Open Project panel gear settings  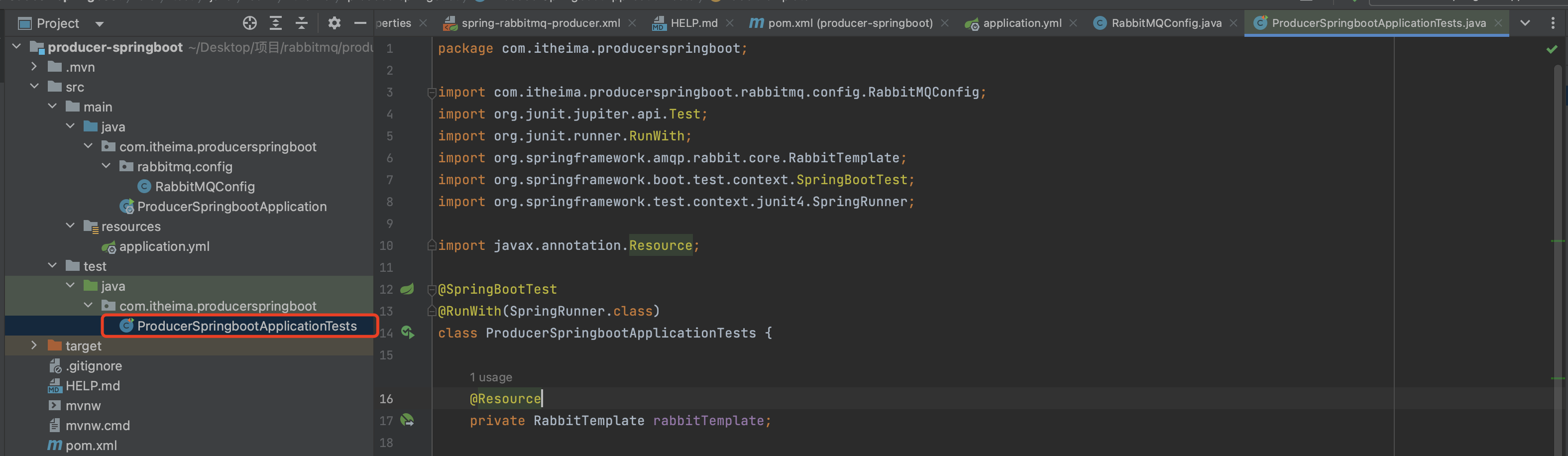click(x=334, y=23)
